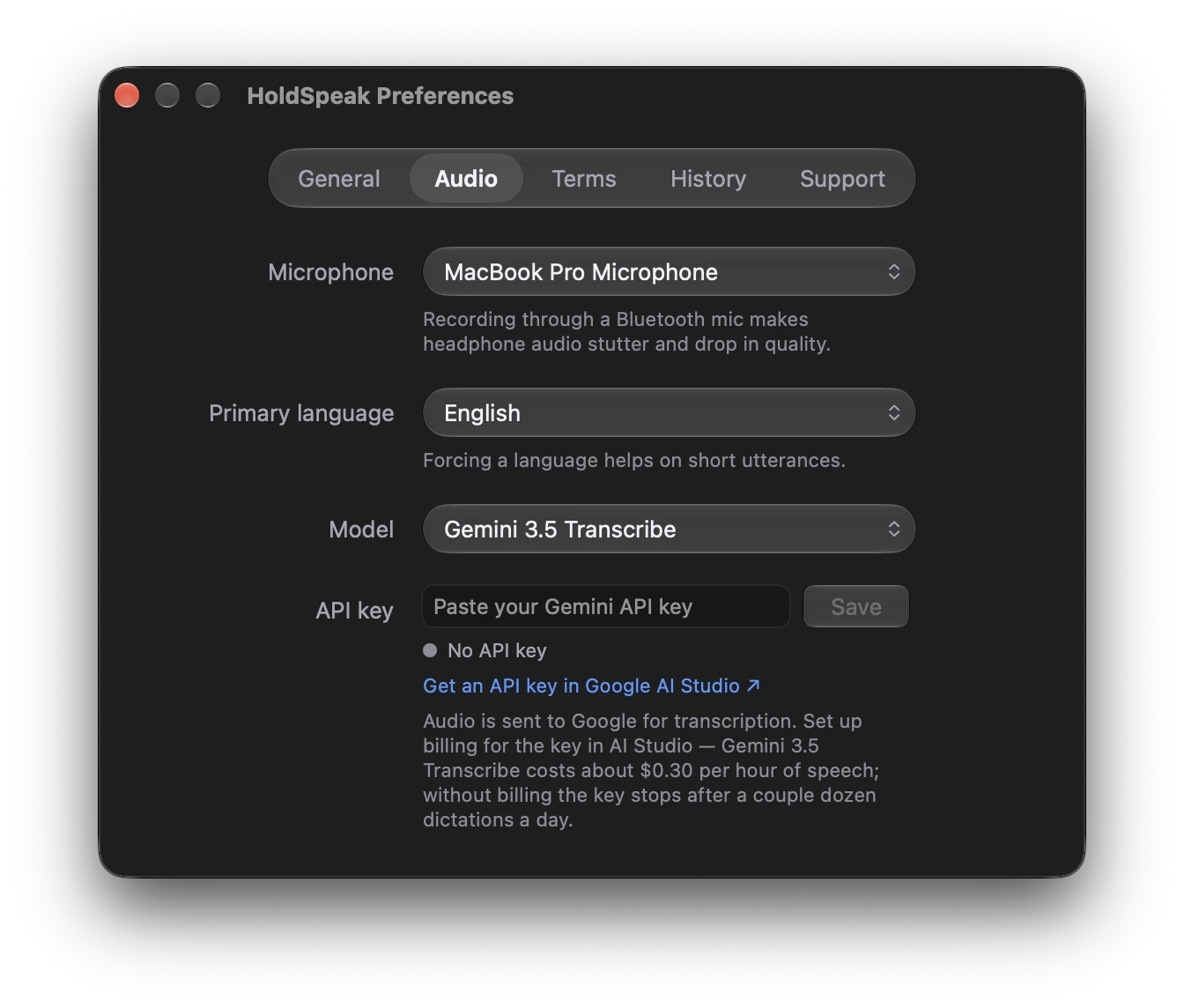This screenshot has width=1184, height=1008.
Task: Click 'Forcing a language helps' hint text
Action: [633, 461]
